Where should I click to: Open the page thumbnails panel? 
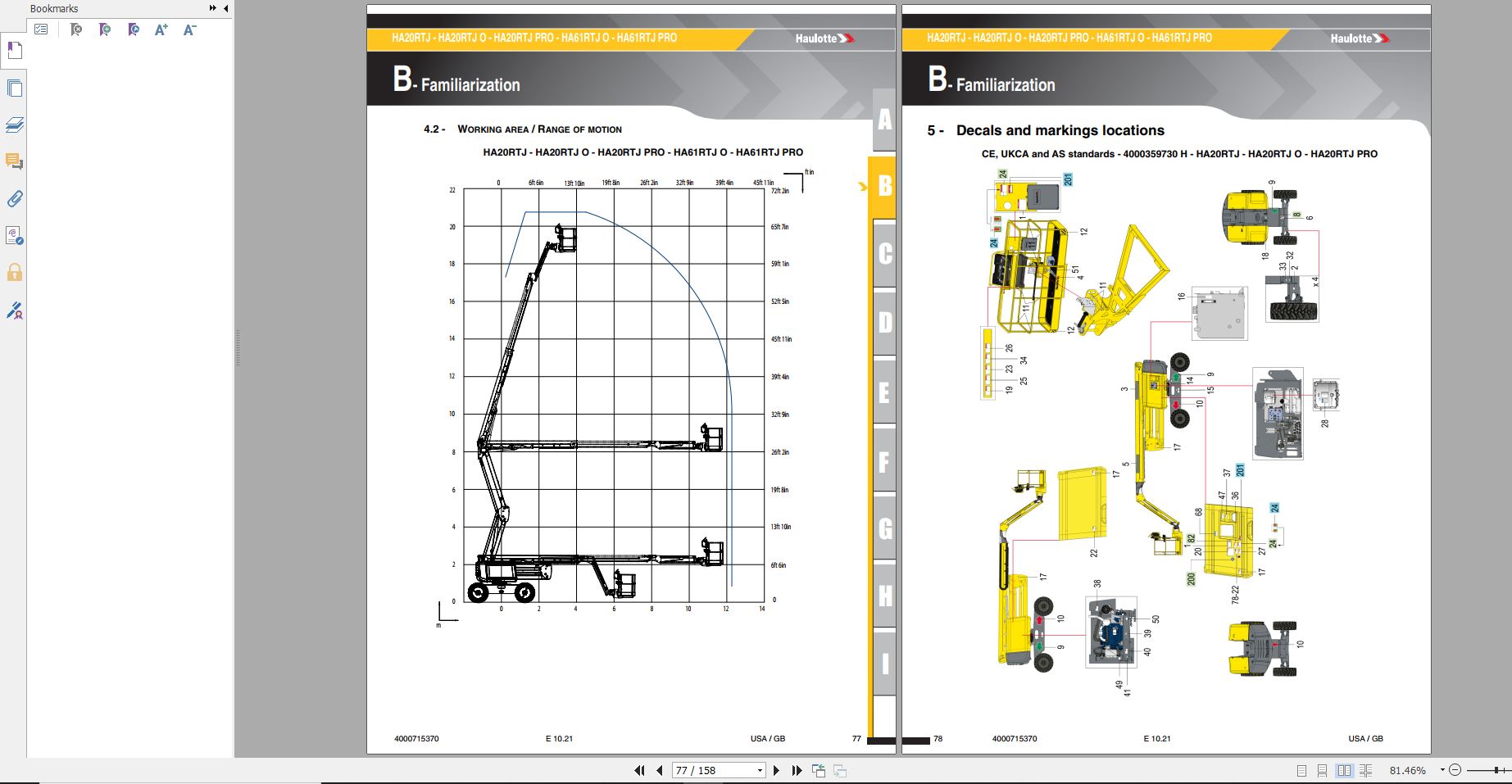pos(14,88)
